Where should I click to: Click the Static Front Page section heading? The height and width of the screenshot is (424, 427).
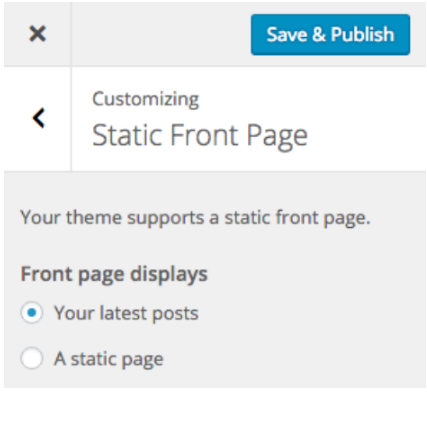[x=200, y=136]
